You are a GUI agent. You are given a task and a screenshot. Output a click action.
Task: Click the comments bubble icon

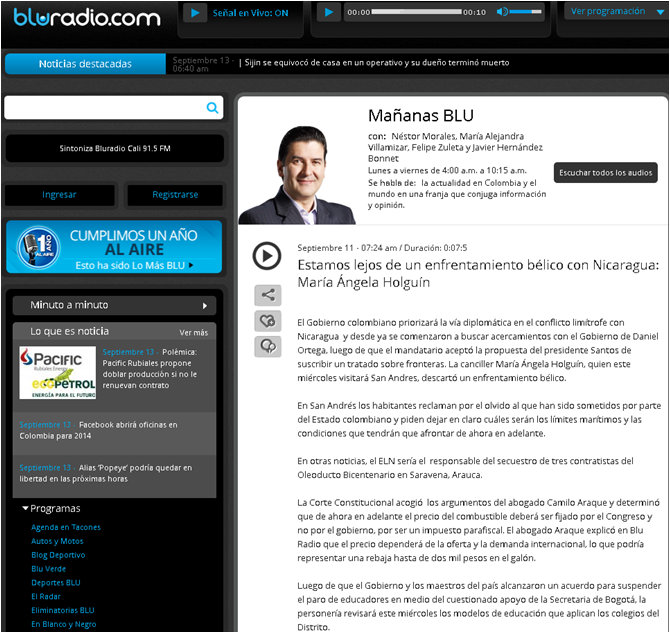pyautogui.click(x=268, y=346)
